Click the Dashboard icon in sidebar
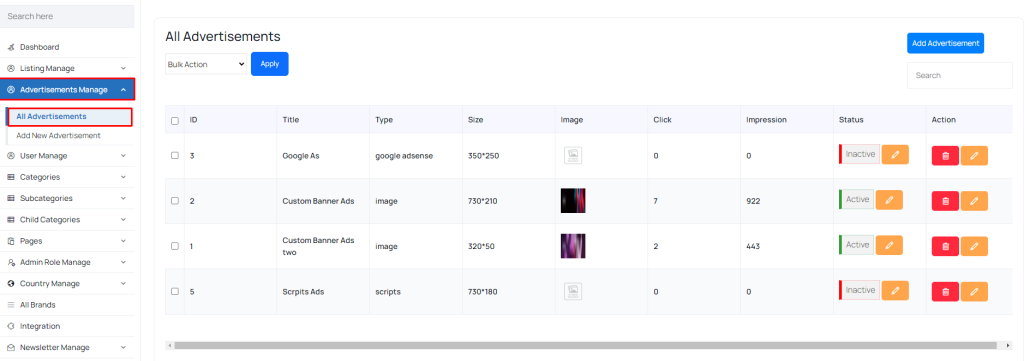The height and width of the screenshot is (361, 1024). click(x=10, y=47)
